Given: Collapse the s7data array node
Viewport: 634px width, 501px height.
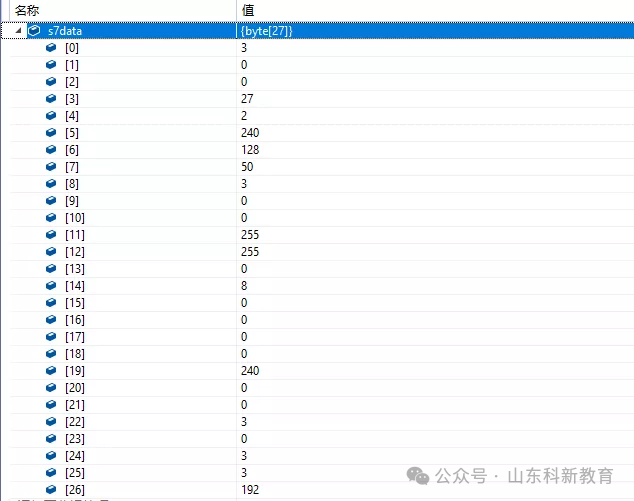Looking at the screenshot, I should pyautogui.click(x=19, y=30).
